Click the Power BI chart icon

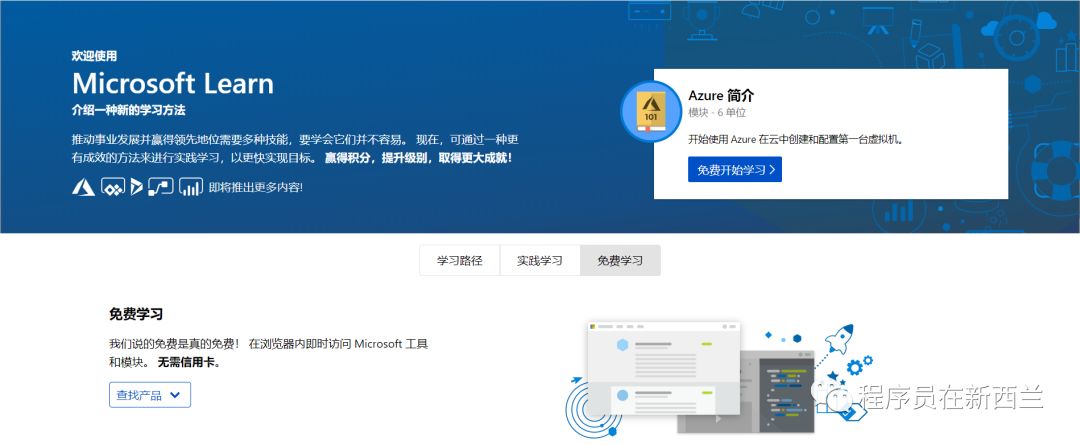point(191,187)
